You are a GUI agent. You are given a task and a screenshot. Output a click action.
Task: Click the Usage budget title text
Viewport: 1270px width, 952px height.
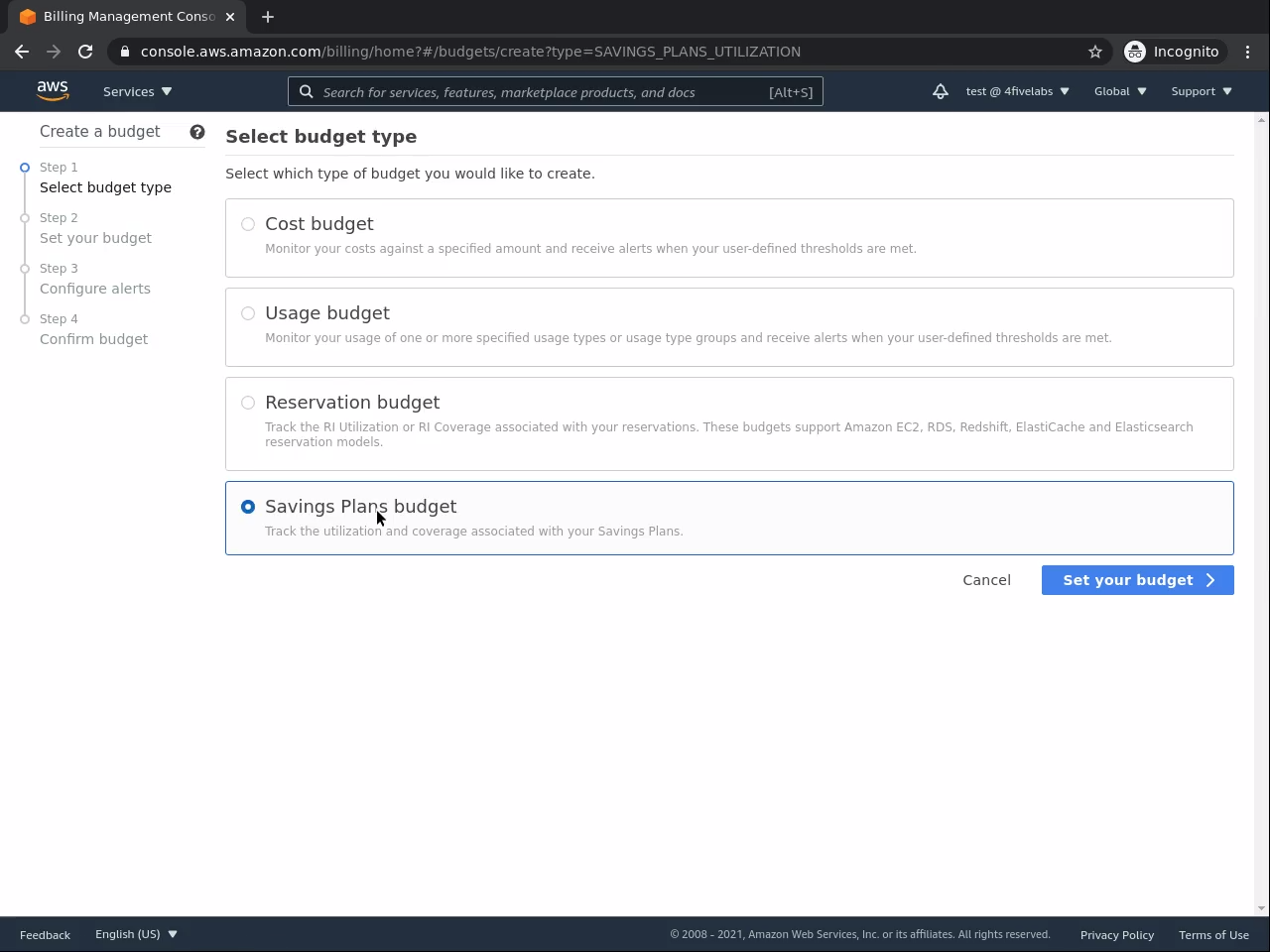[327, 313]
